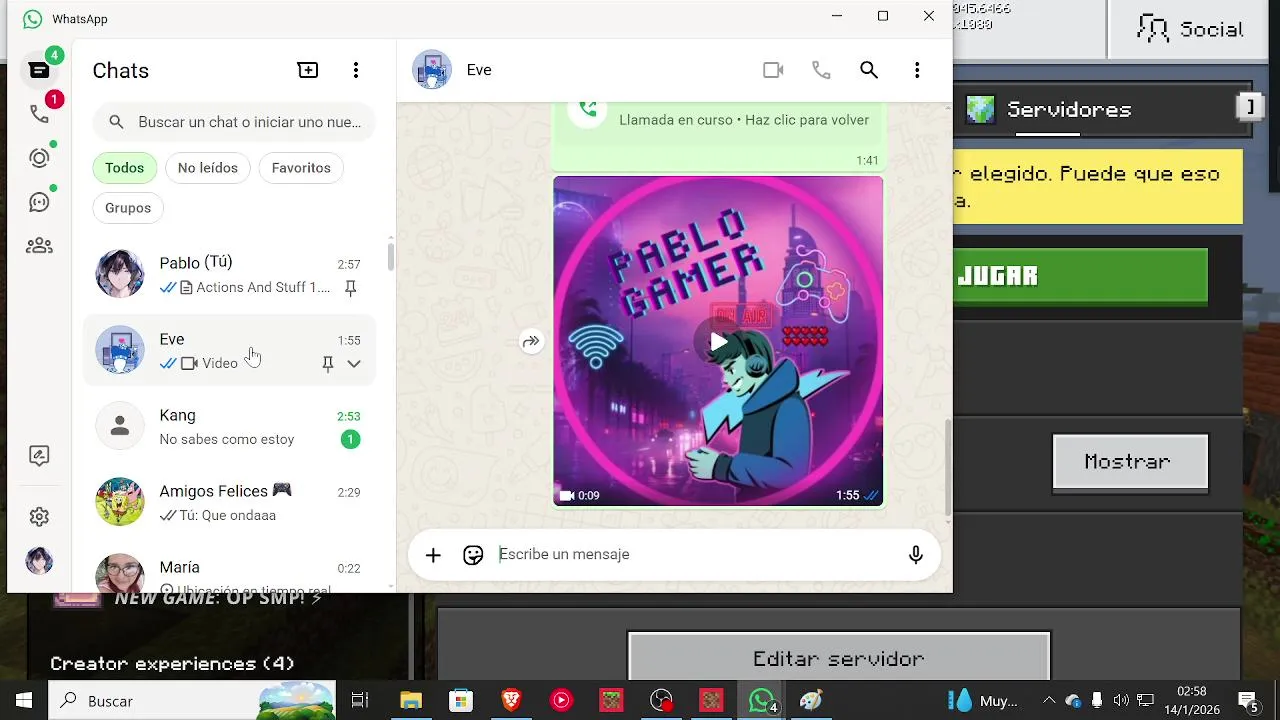The width and height of the screenshot is (1280, 720).
Task: Show hidden system tray icons
Action: [x=1049, y=701]
